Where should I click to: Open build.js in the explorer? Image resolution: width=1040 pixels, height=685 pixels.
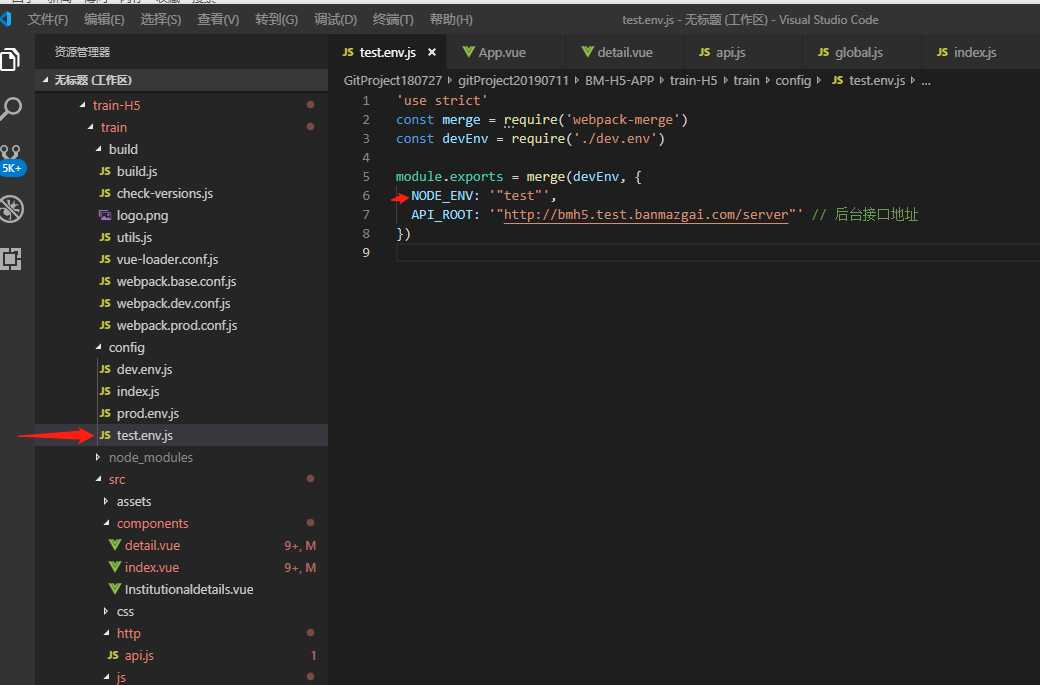181,171
